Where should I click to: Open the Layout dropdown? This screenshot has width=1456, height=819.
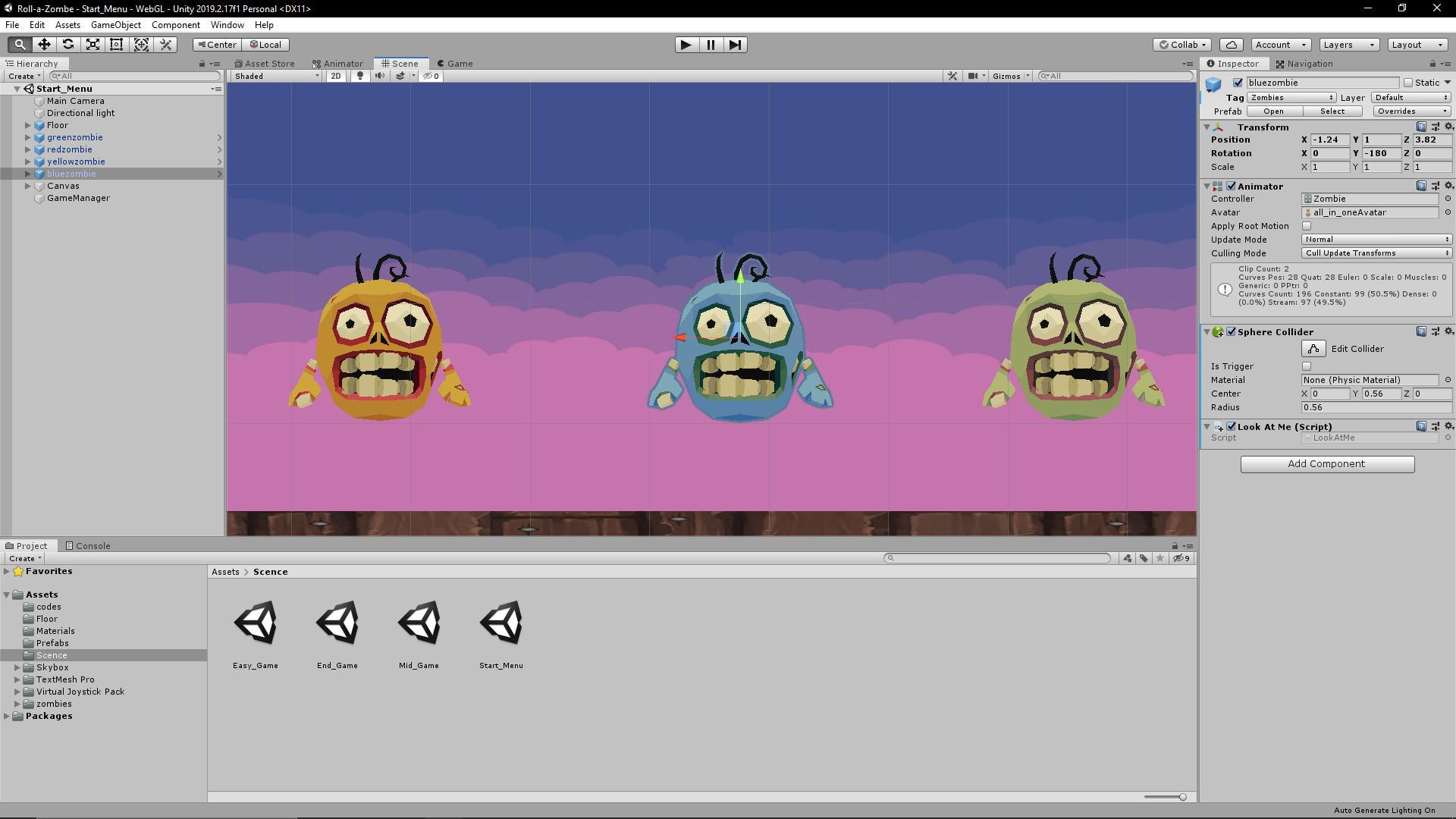(x=1417, y=45)
